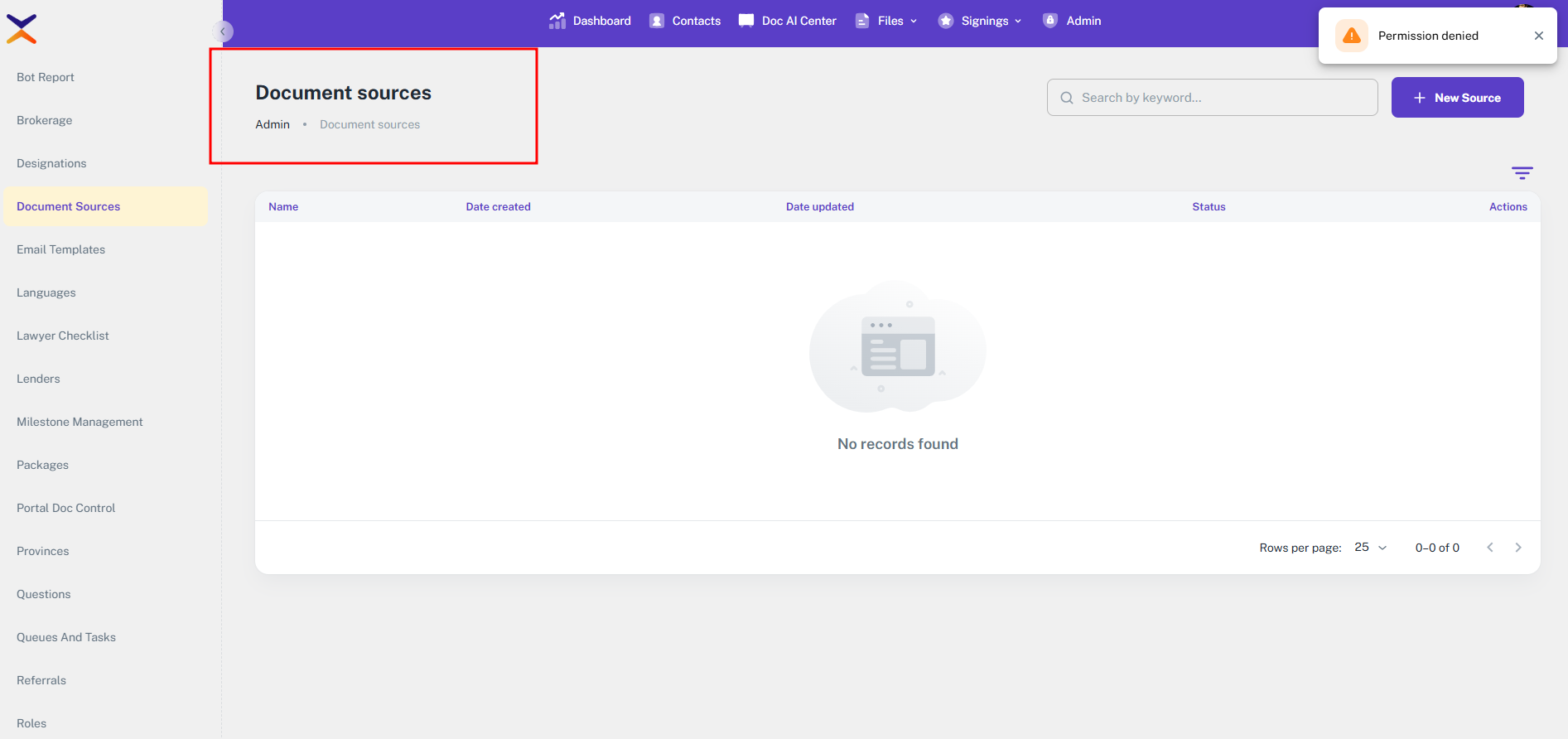This screenshot has height=739, width=1568.
Task: Click the filter icon above the table
Action: point(1522,172)
